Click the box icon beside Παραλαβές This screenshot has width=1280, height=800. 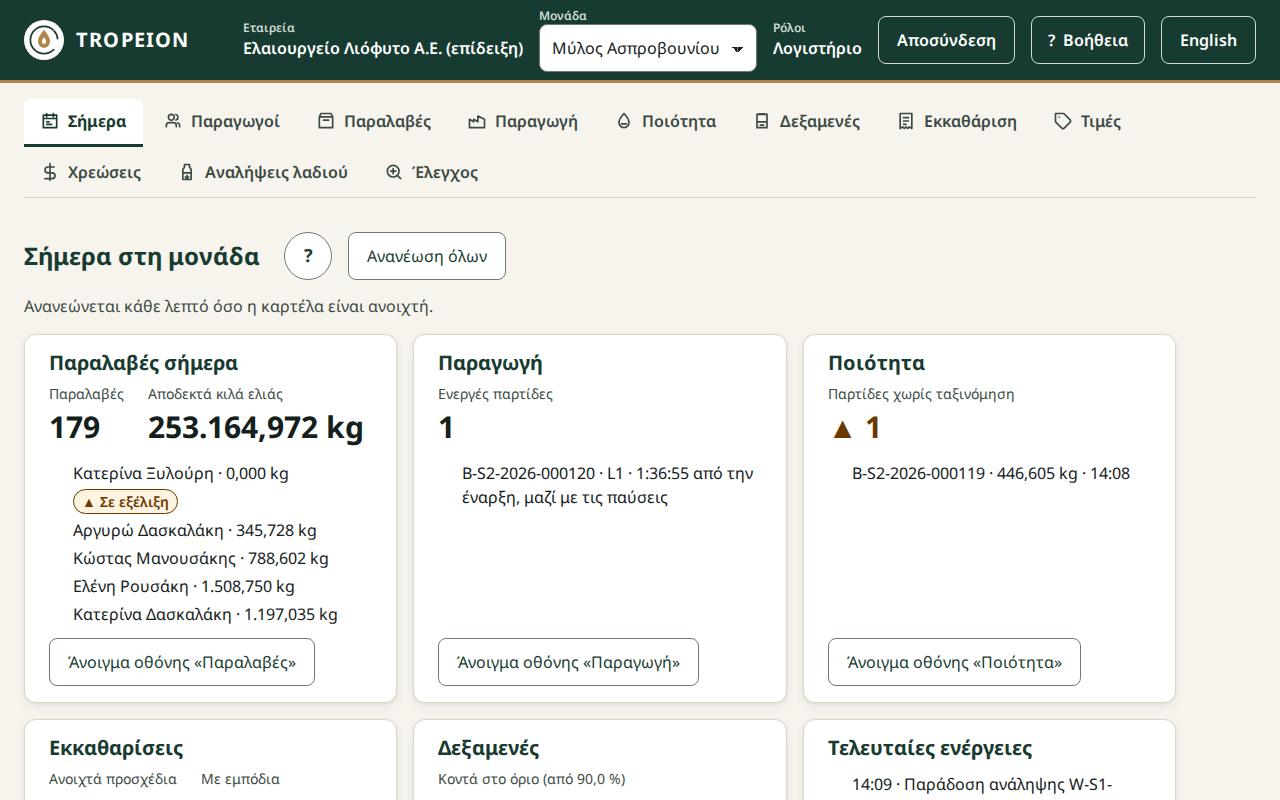click(326, 121)
